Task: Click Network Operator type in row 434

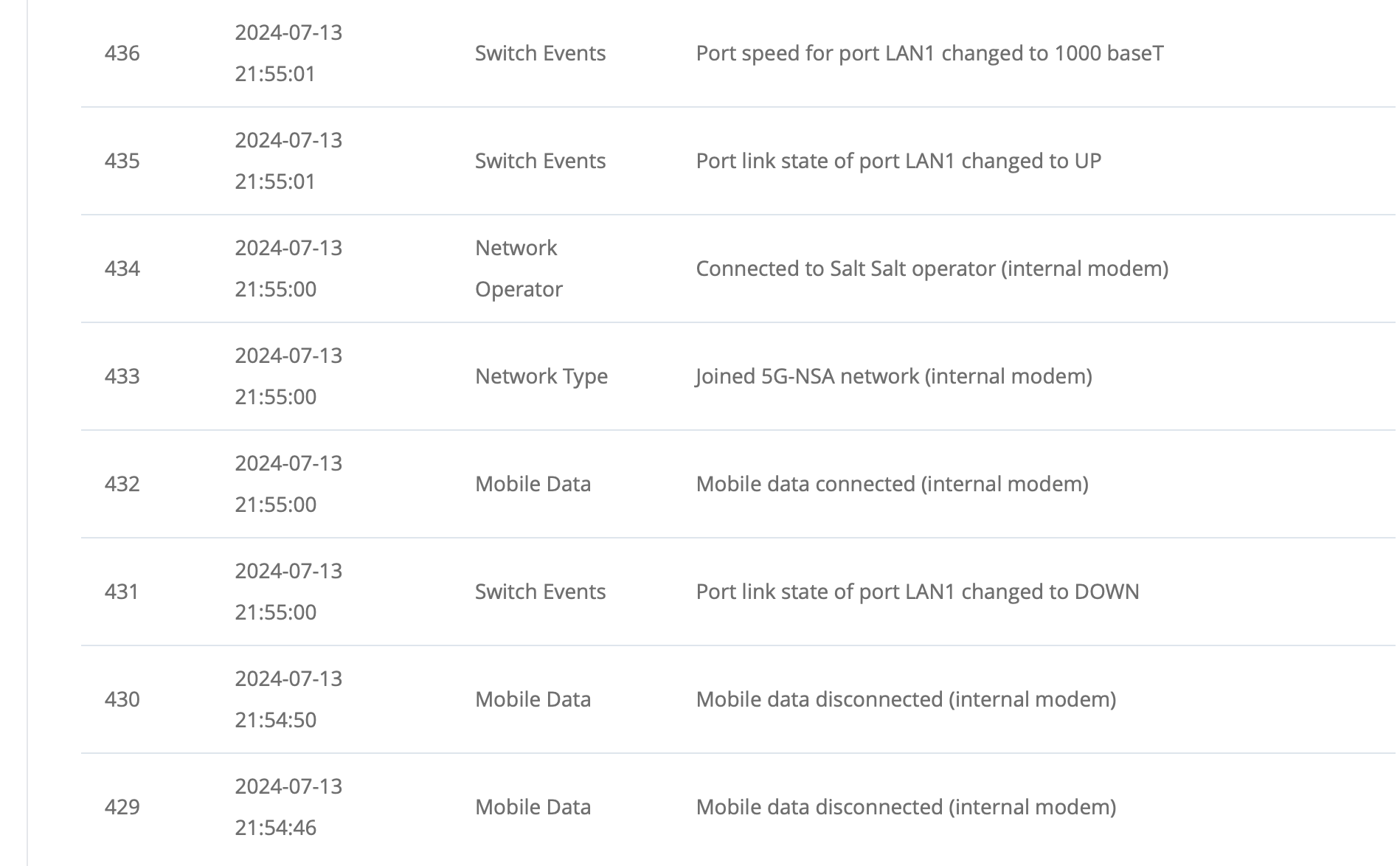Action: tap(519, 269)
